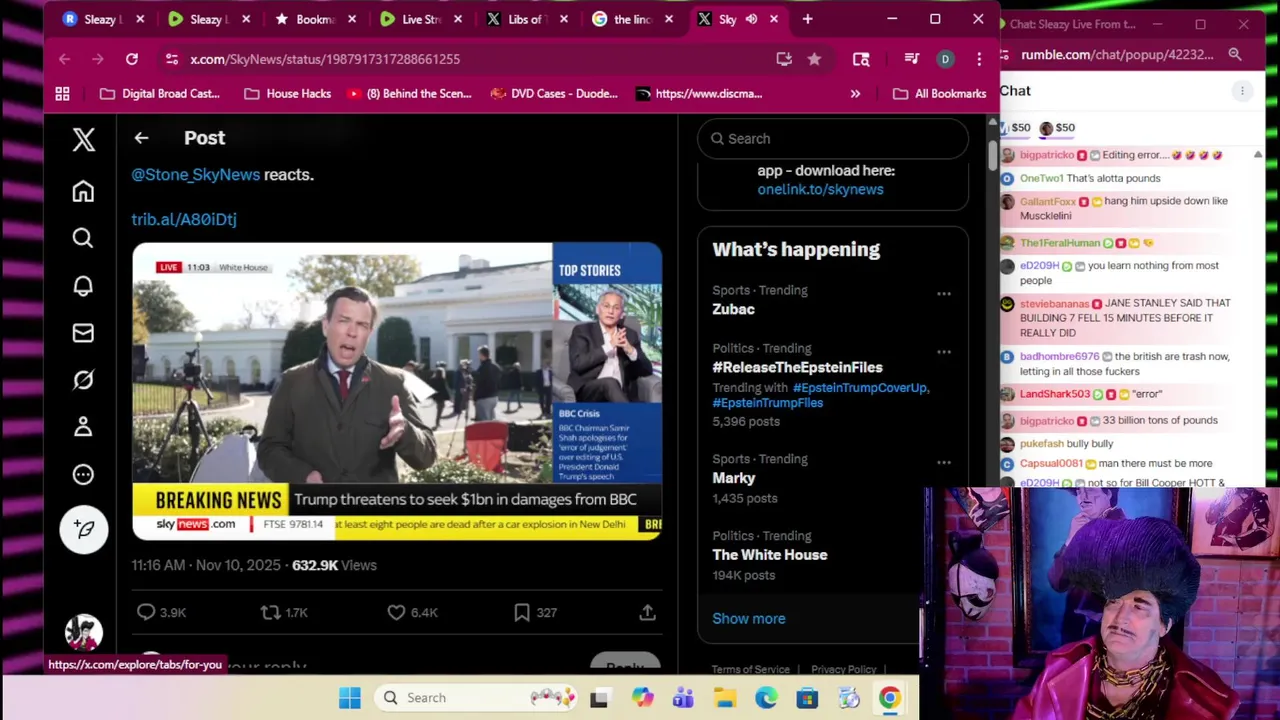Open File Explorer from taskbar
The width and height of the screenshot is (1280, 720).
(x=725, y=698)
